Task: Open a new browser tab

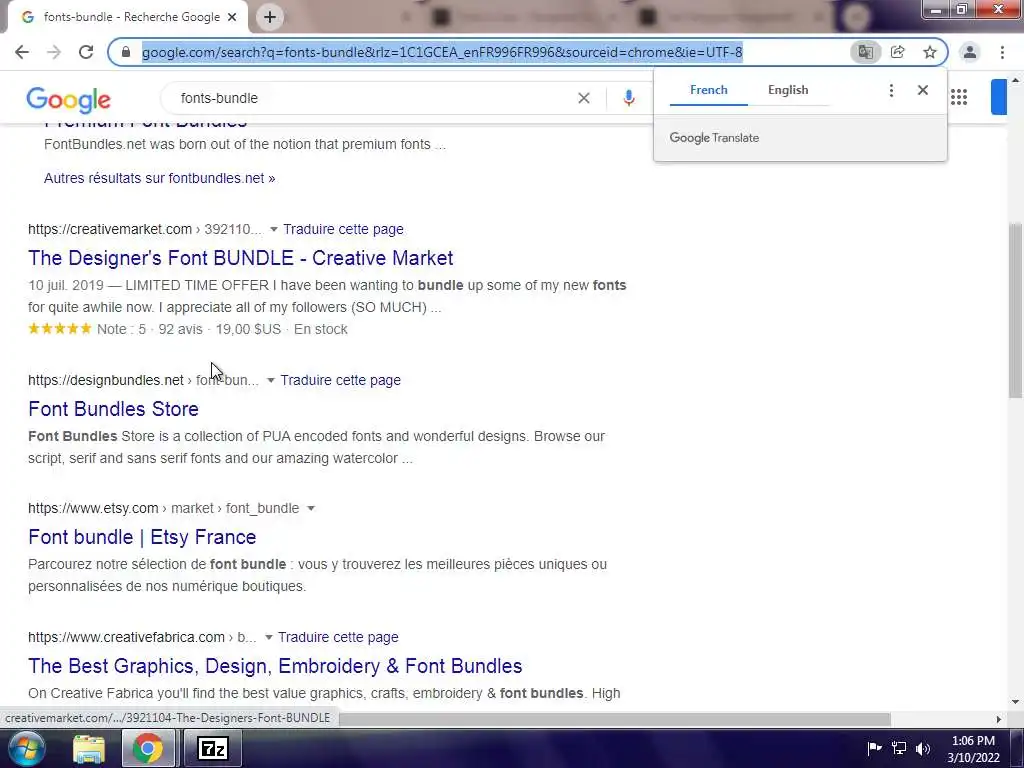Action: (x=270, y=17)
